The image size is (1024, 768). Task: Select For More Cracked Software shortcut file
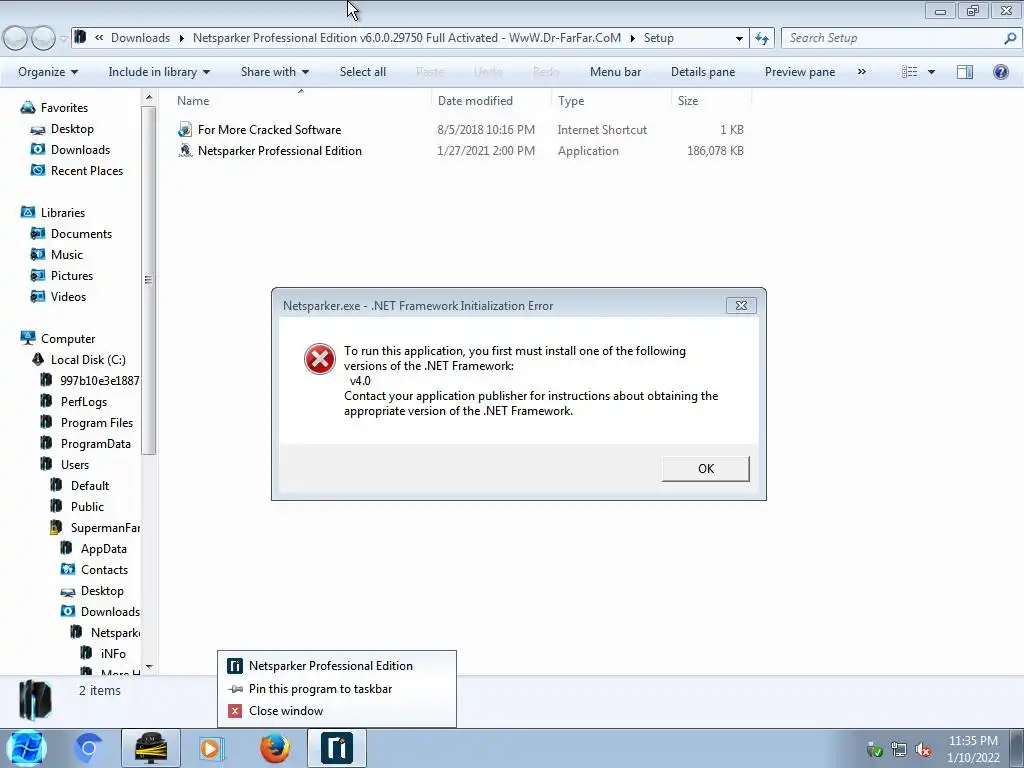pos(269,130)
